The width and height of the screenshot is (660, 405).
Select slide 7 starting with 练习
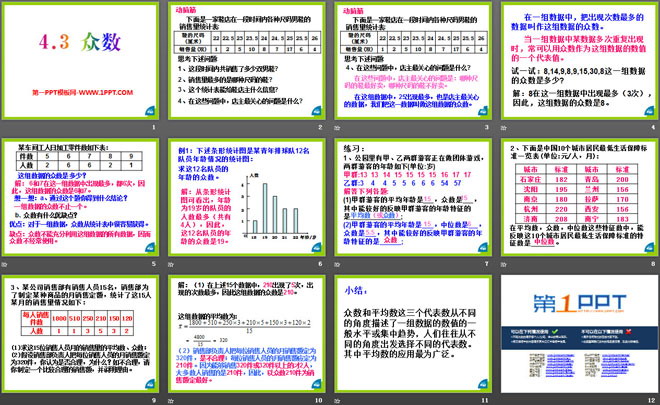click(413, 197)
